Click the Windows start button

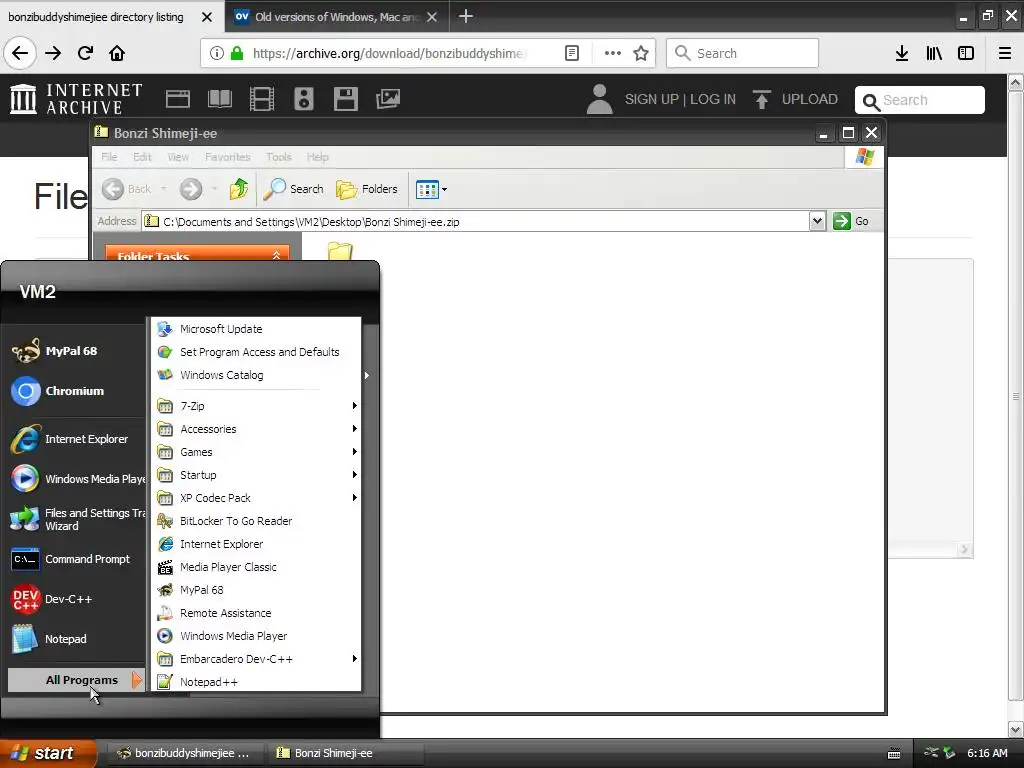click(x=48, y=753)
